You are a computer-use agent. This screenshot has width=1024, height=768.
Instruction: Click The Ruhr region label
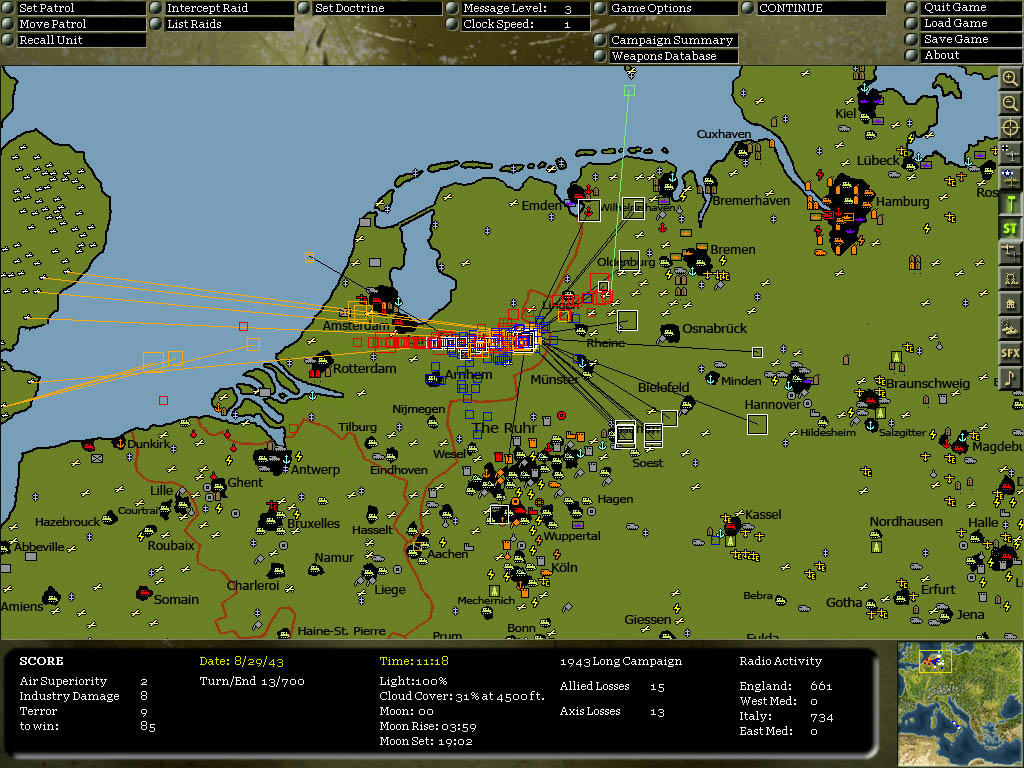click(x=504, y=428)
